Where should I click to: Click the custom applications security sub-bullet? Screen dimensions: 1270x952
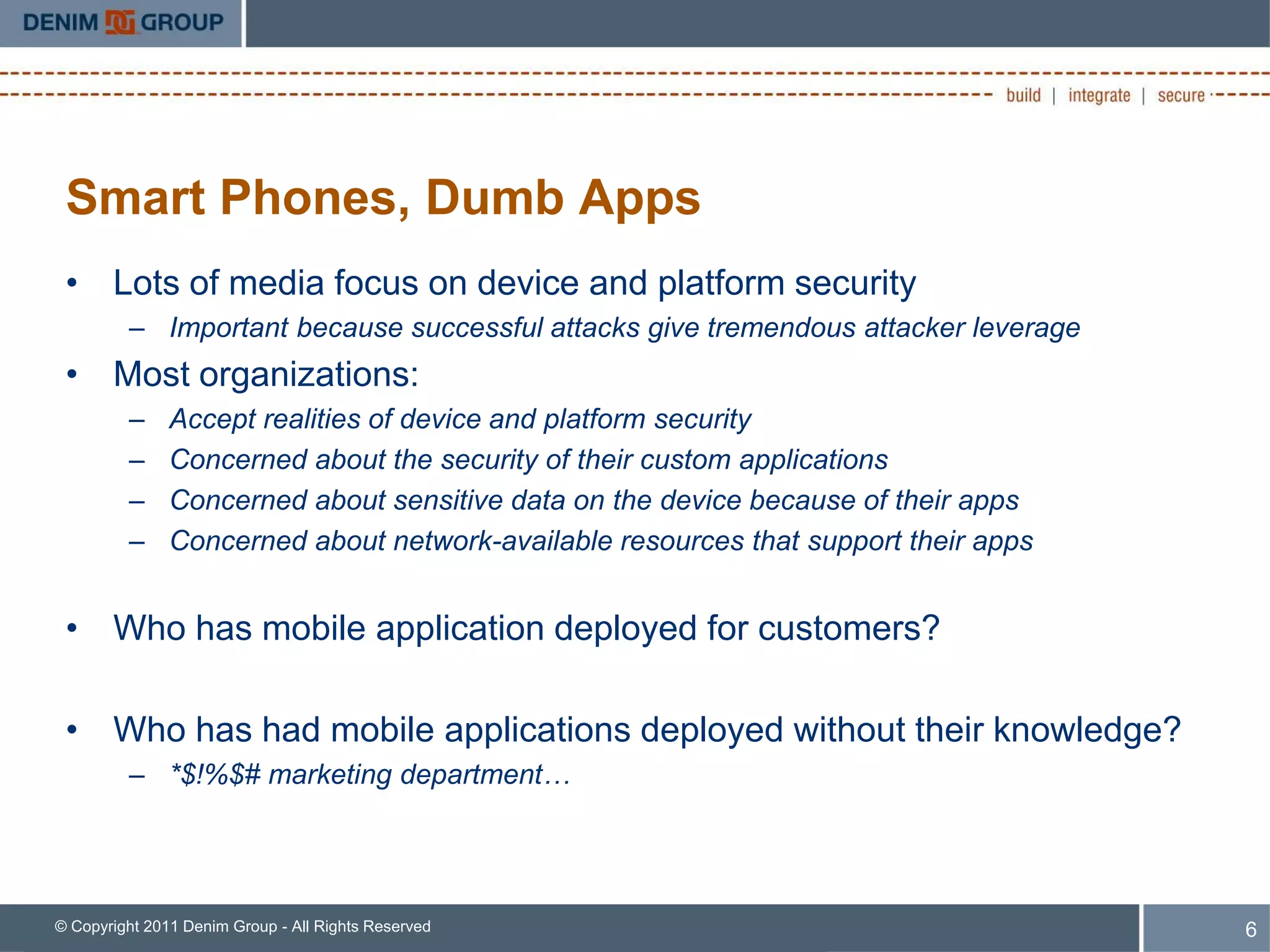[x=528, y=460]
